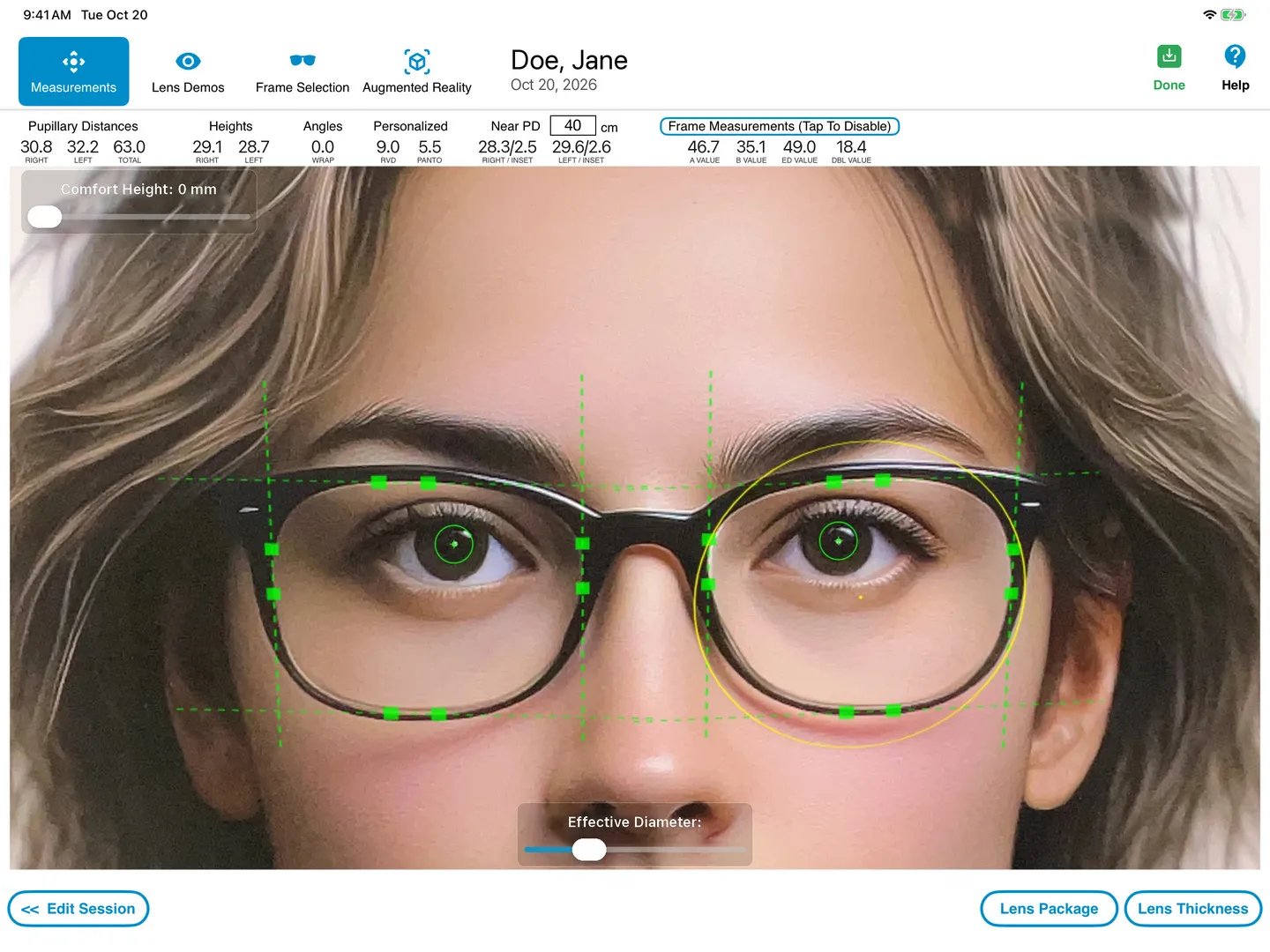Switch to Lens Demos tab
Image resolution: width=1270 pixels, height=952 pixels.
tap(188, 71)
